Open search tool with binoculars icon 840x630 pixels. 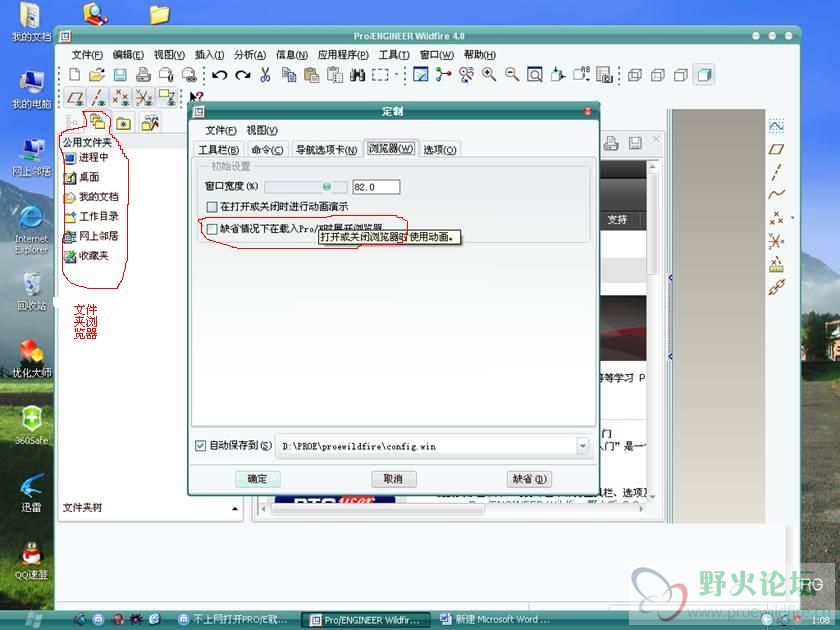tap(357, 75)
